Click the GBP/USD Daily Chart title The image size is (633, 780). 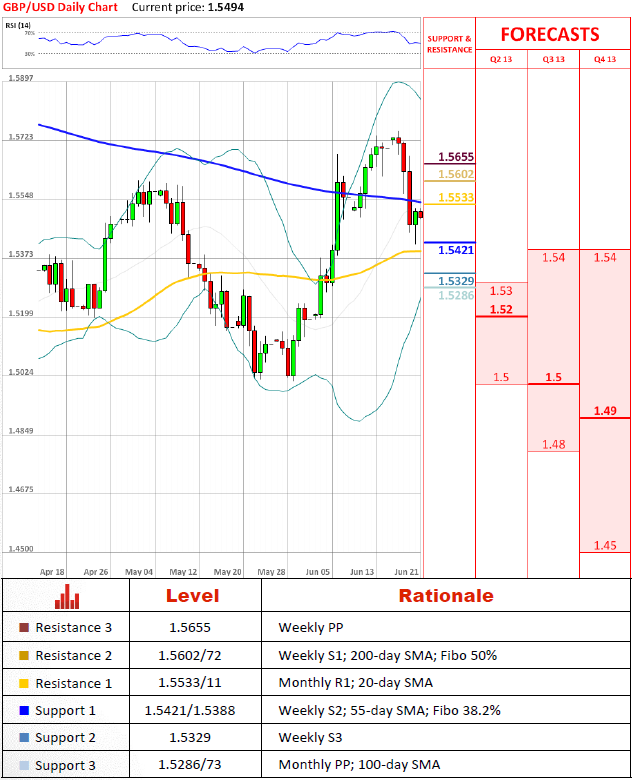point(60,7)
